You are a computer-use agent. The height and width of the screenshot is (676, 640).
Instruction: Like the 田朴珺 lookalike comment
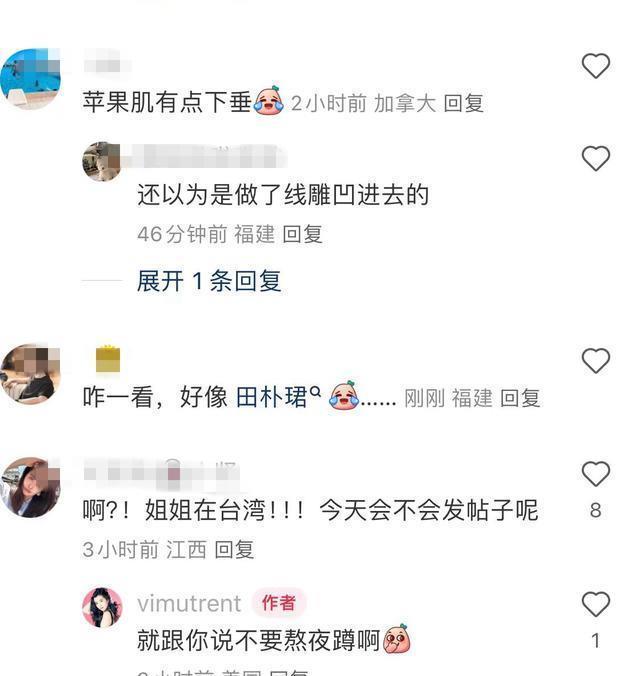coord(596,360)
